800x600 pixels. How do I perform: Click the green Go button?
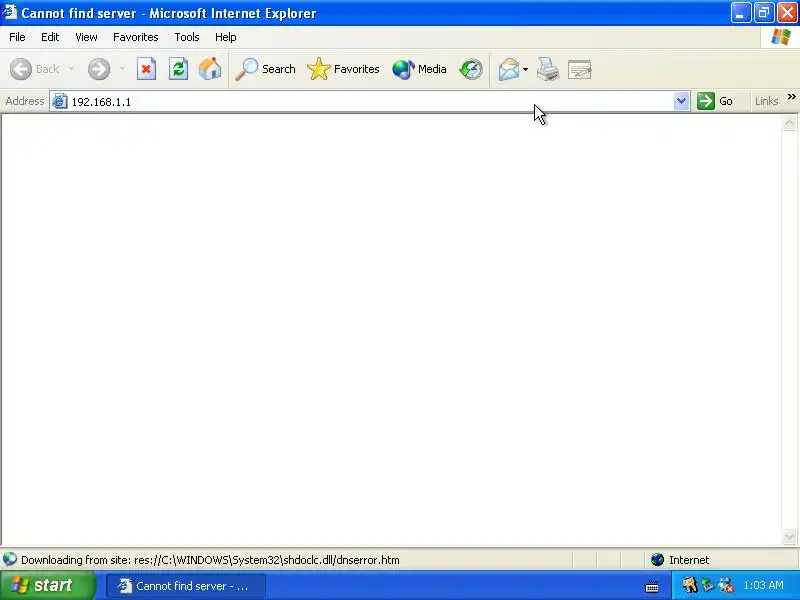tap(715, 101)
